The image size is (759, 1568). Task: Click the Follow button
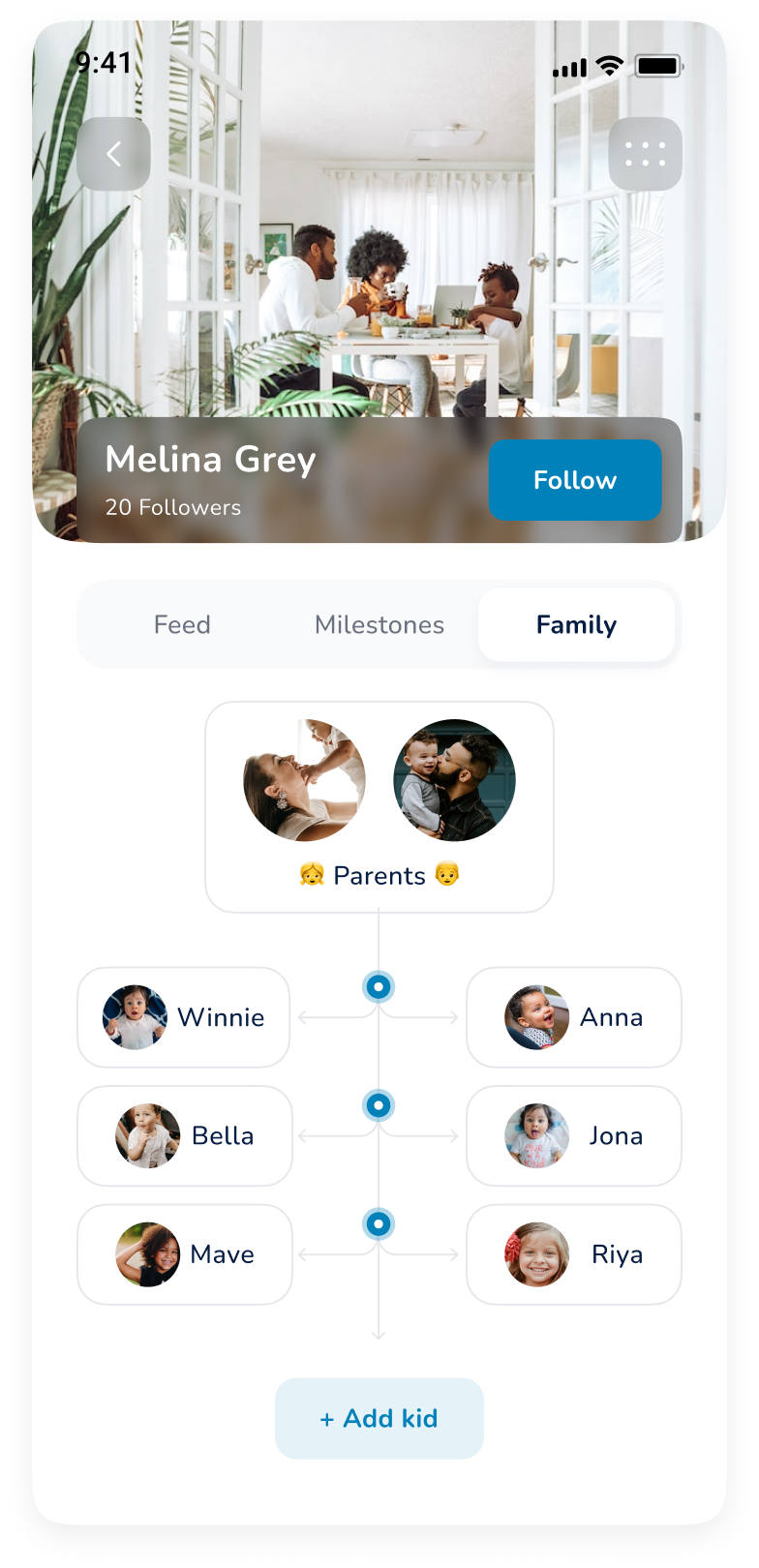click(x=575, y=480)
